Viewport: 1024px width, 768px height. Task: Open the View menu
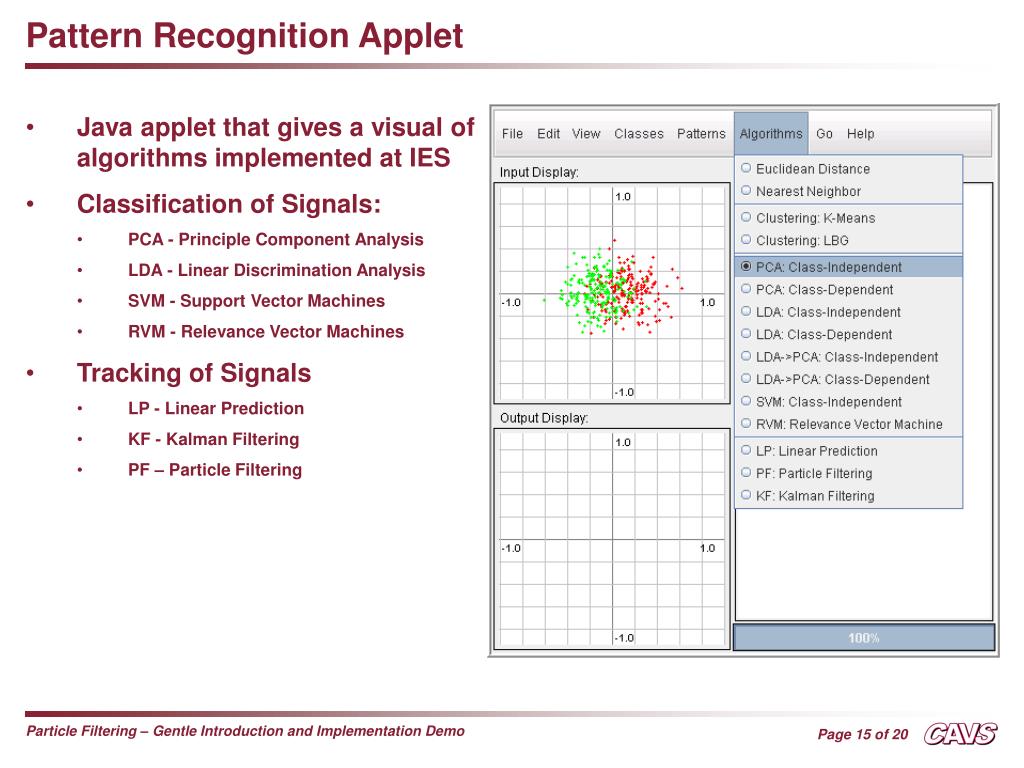586,134
